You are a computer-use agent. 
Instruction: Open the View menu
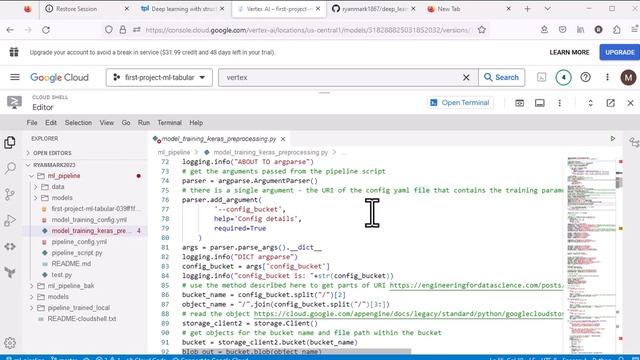tap(107, 122)
